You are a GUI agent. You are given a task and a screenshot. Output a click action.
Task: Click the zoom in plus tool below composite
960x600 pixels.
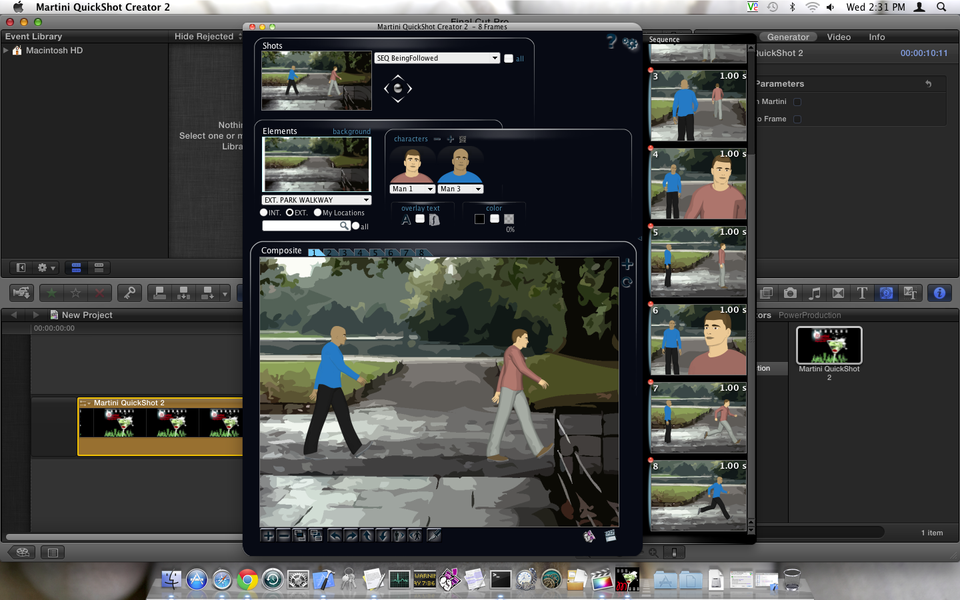click(268, 535)
